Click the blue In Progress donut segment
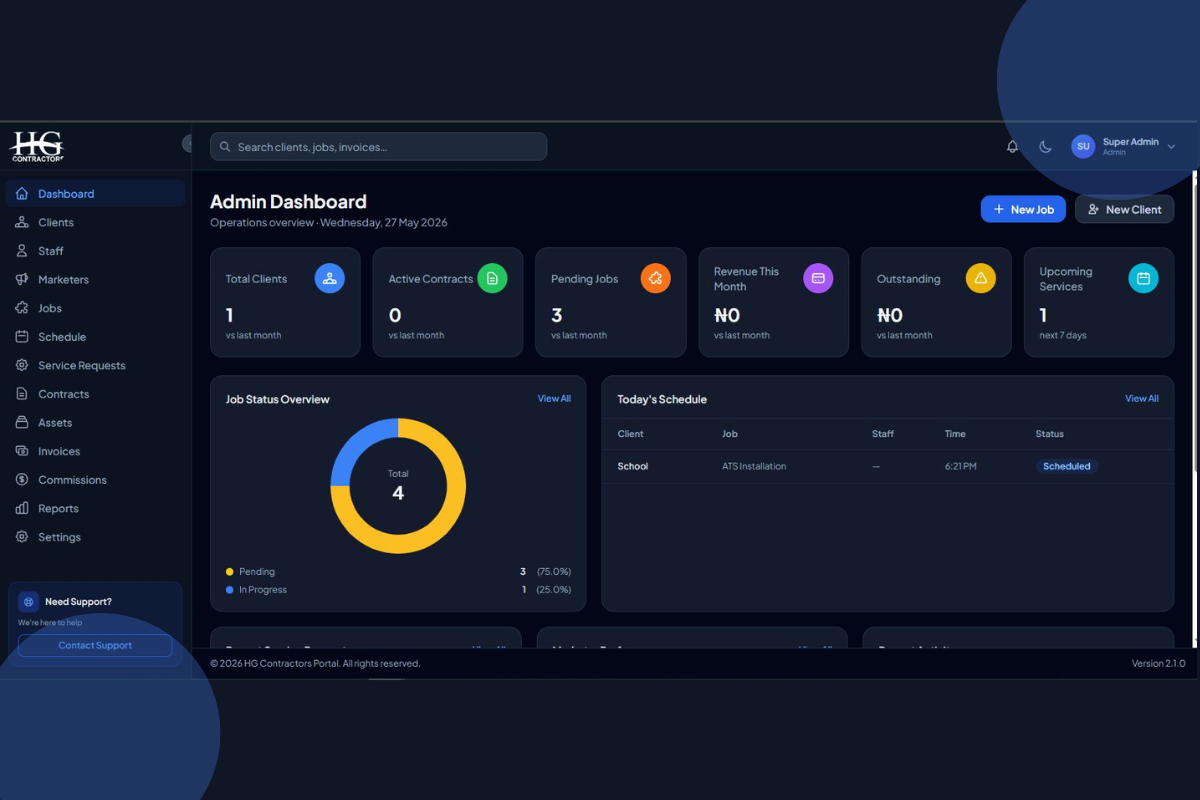 tap(356, 444)
